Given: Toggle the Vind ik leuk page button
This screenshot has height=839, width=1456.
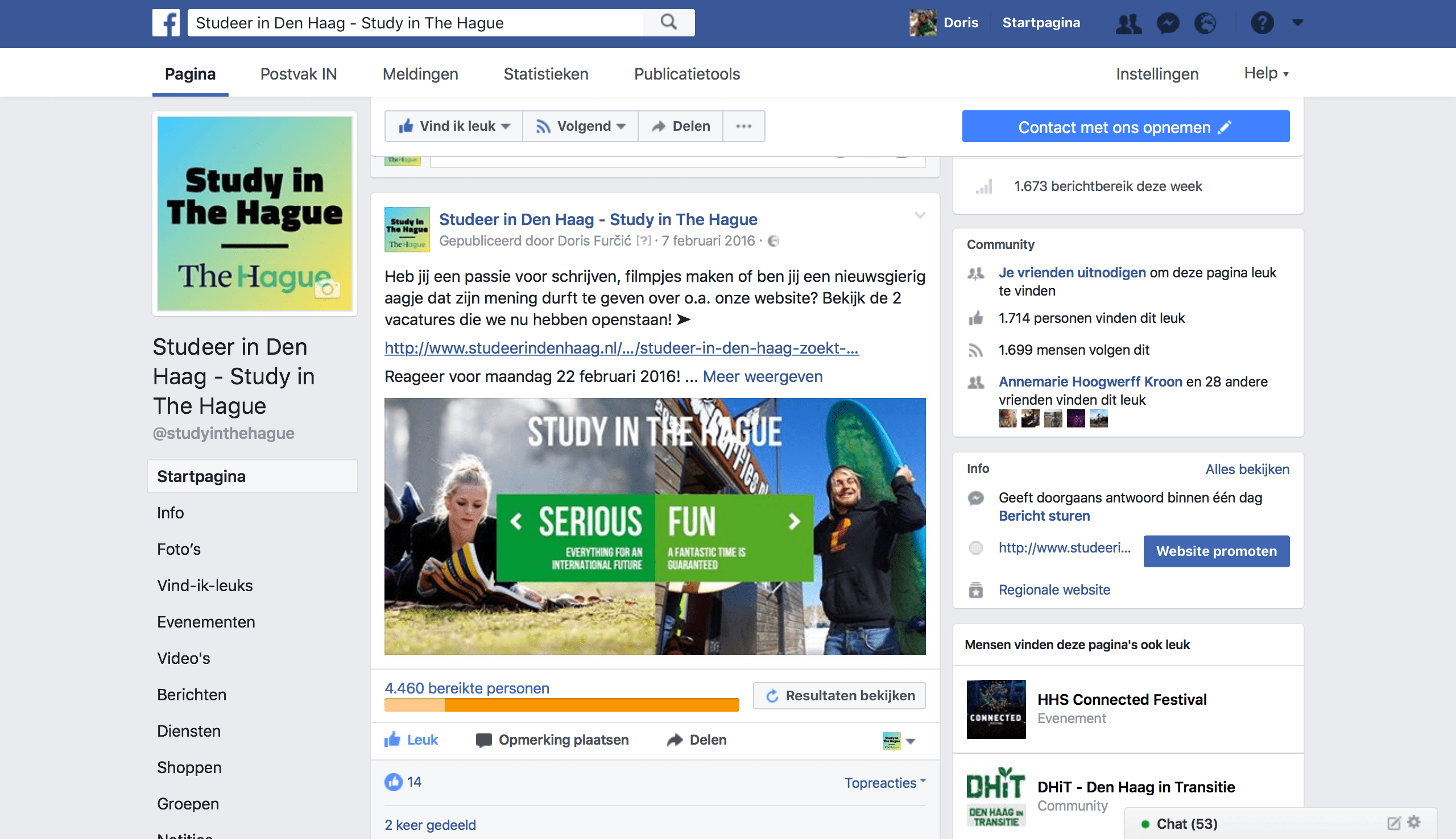Looking at the screenshot, I should coord(454,126).
